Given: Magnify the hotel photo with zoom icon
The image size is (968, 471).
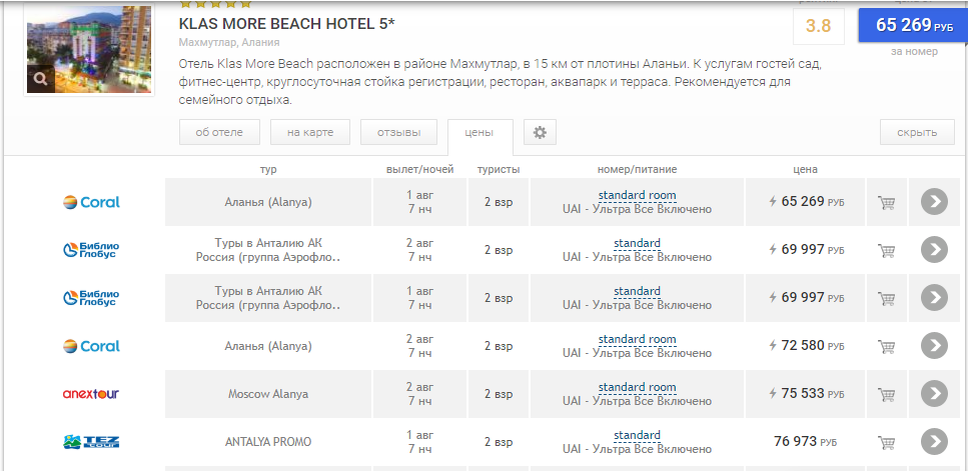Looking at the screenshot, I should point(41,78).
